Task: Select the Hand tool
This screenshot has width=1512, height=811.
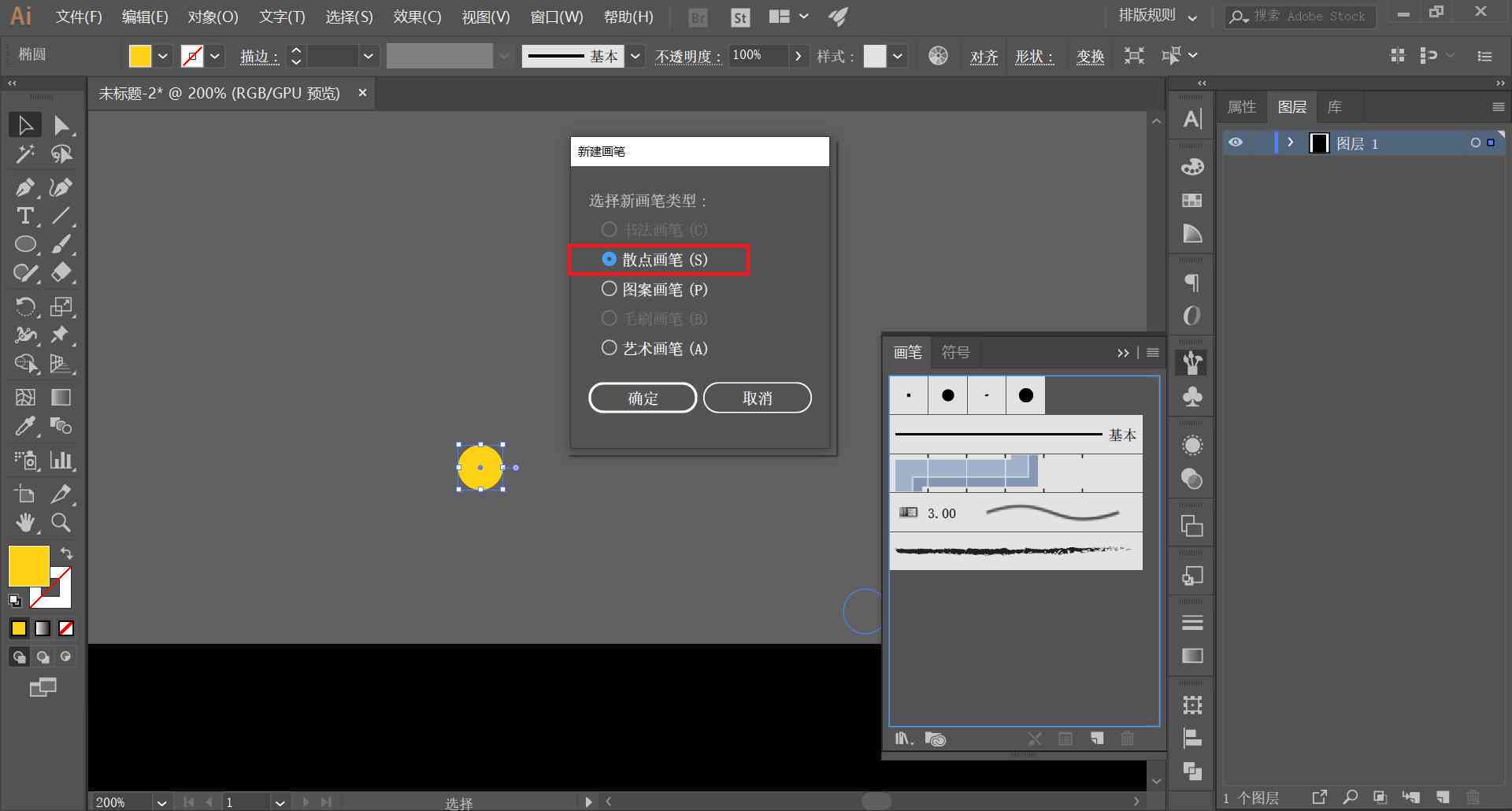Action: (25, 522)
